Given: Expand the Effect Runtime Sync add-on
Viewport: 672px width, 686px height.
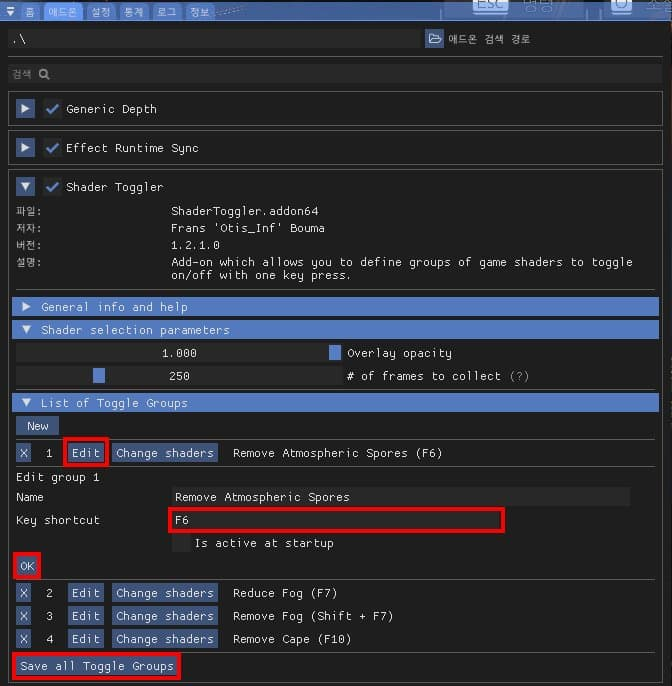Looking at the screenshot, I should click(25, 147).
